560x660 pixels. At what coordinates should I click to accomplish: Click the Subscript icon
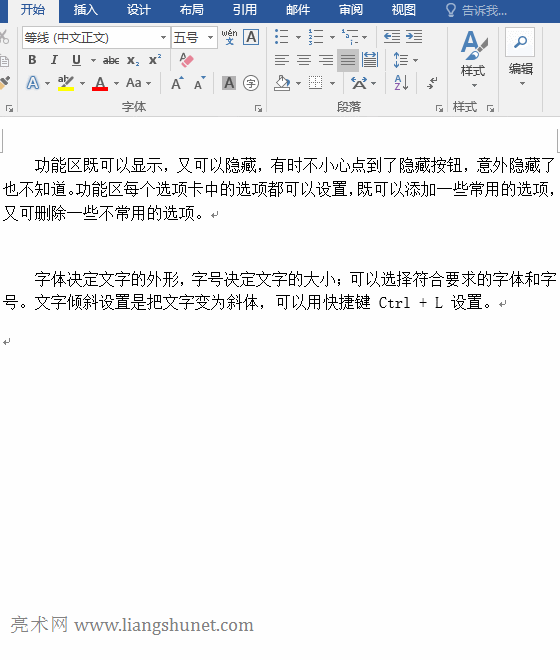tap(133, 61)
